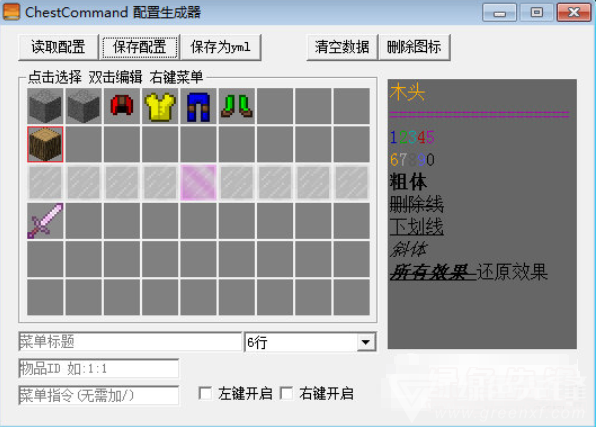Image resolution: width=596 pixels, height=427 pixels.
Task: Minimize the ChestCommand window
Action: [x=499, y=13]
